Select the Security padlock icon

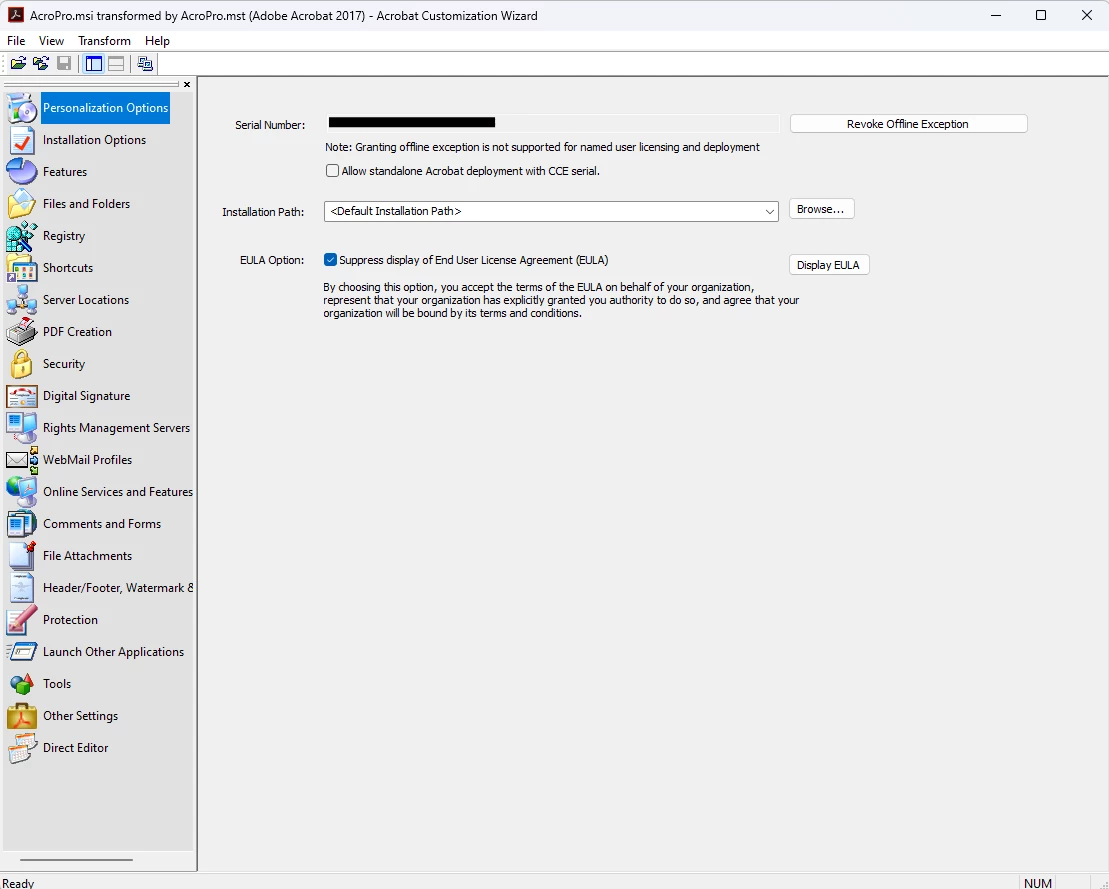(x=22, y=364)
